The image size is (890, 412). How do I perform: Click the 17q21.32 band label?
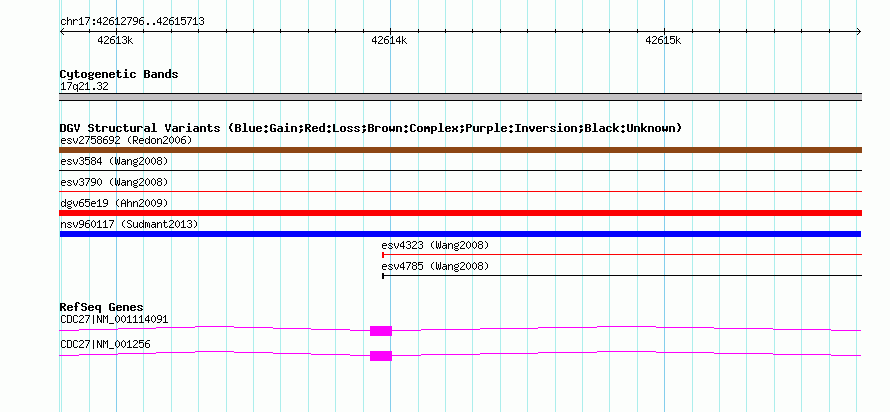(84, 87)
